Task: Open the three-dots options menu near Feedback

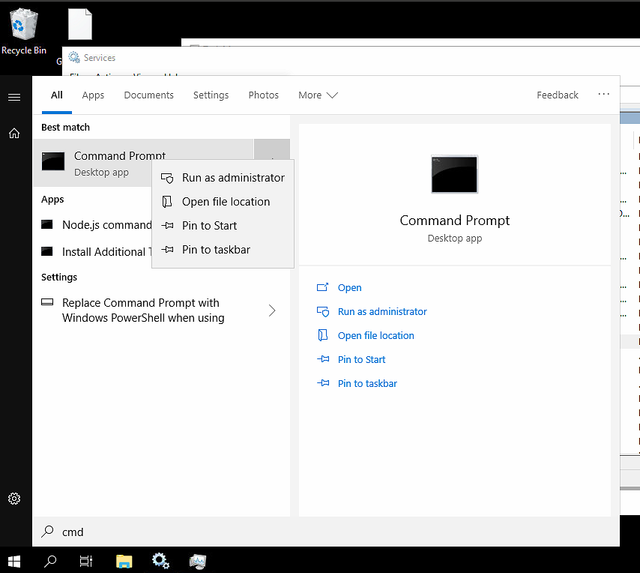Action: coord(604,94)
